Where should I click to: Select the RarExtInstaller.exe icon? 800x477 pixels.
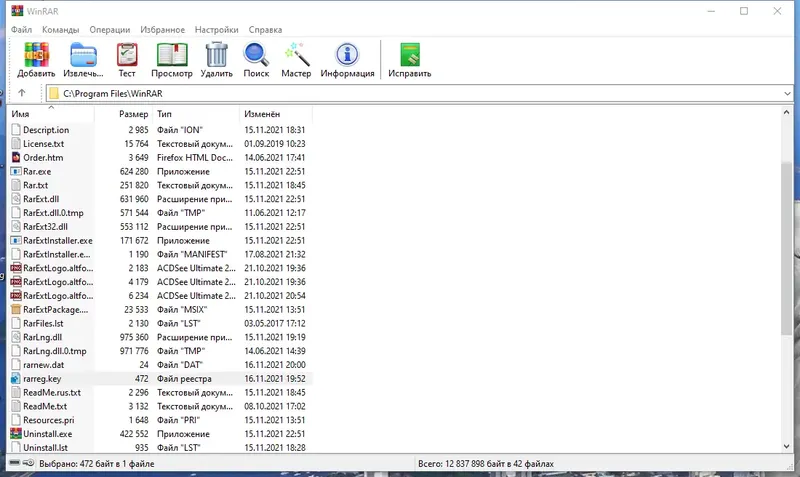[x=16, y=240]
